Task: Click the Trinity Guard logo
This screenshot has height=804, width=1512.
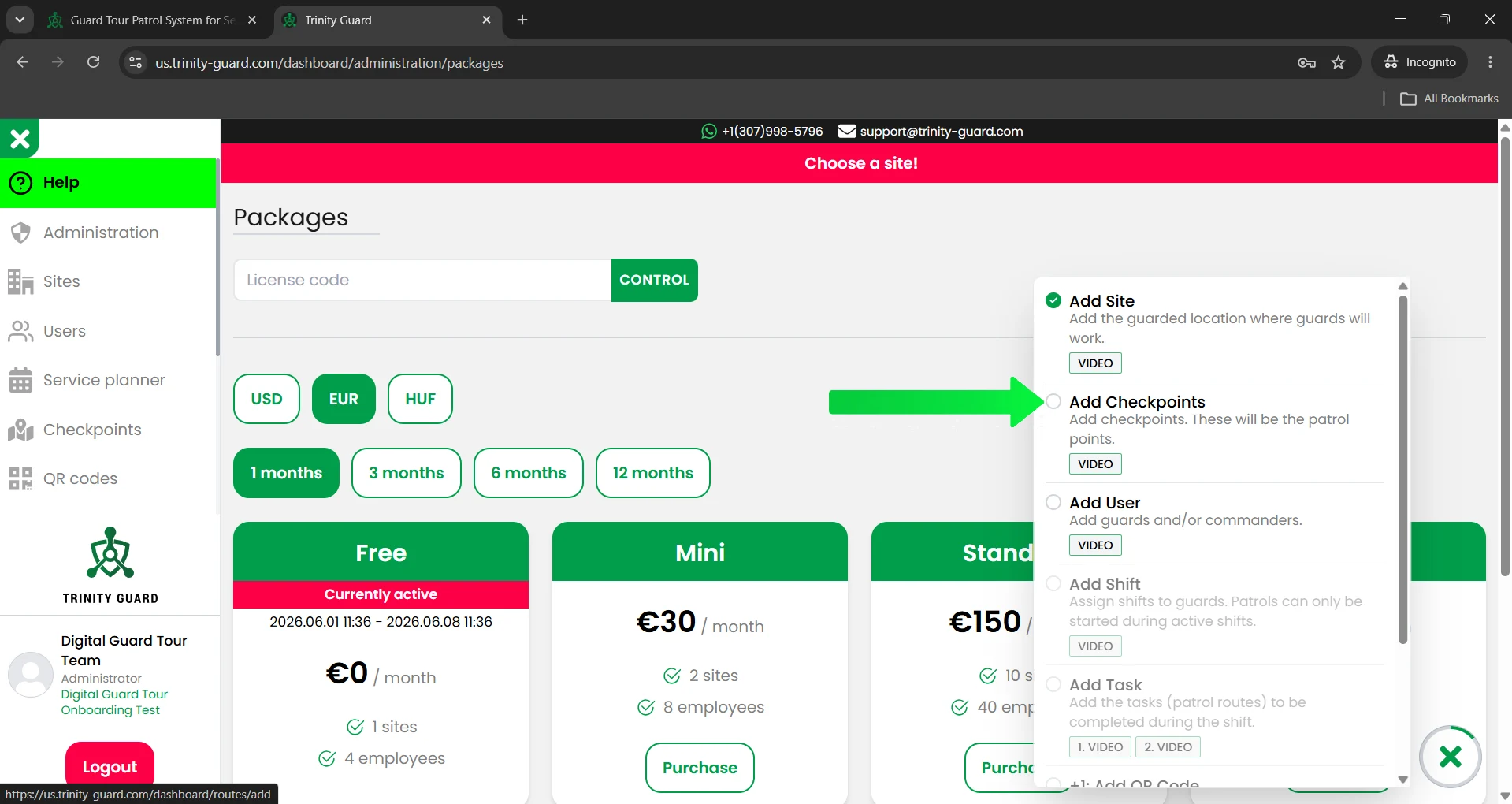Action: [110, 565]
